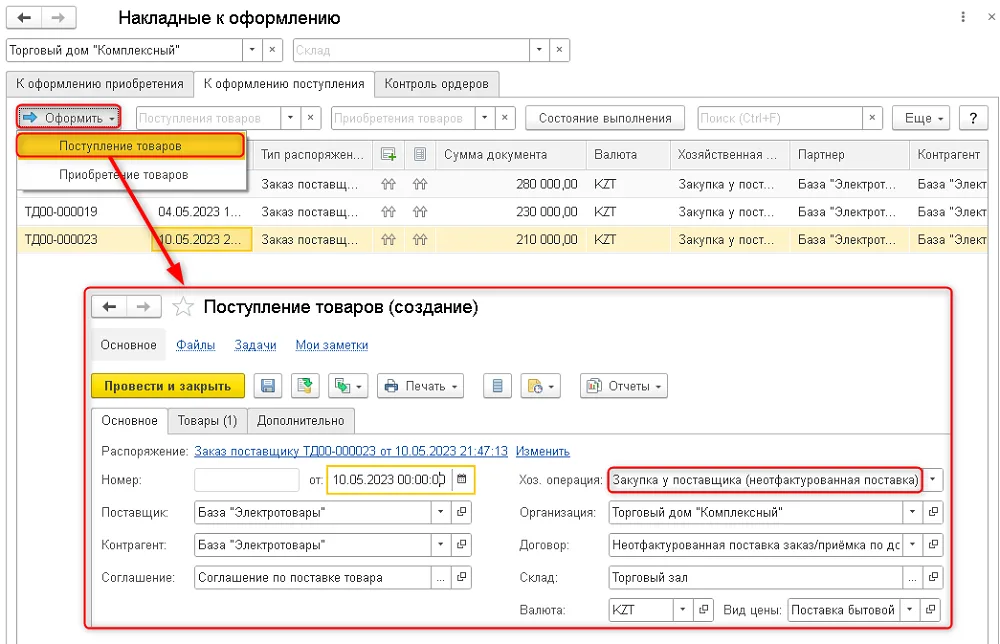This screenshot has width=1000, height=644.
Task: Expand the Поставщик dropdown arrow
Action: (441, 512)
